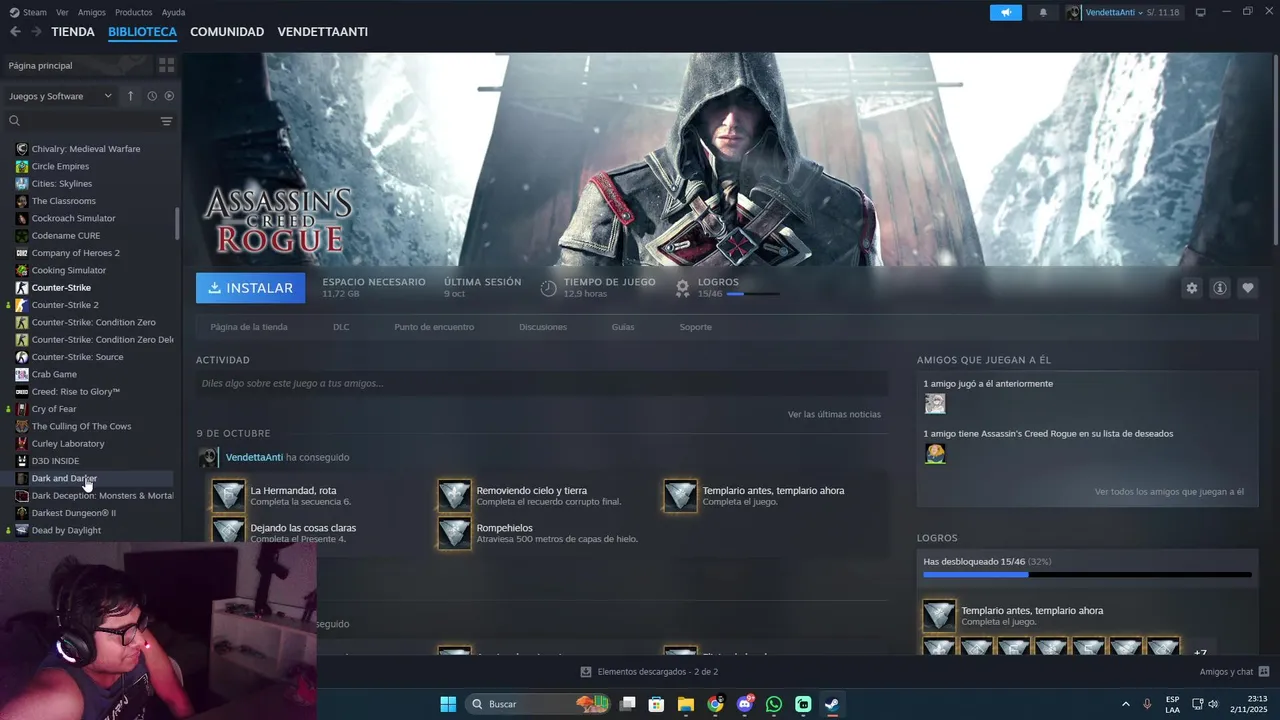
Task: Add game to favorites heart icon
Action: tap(1248, 288)
